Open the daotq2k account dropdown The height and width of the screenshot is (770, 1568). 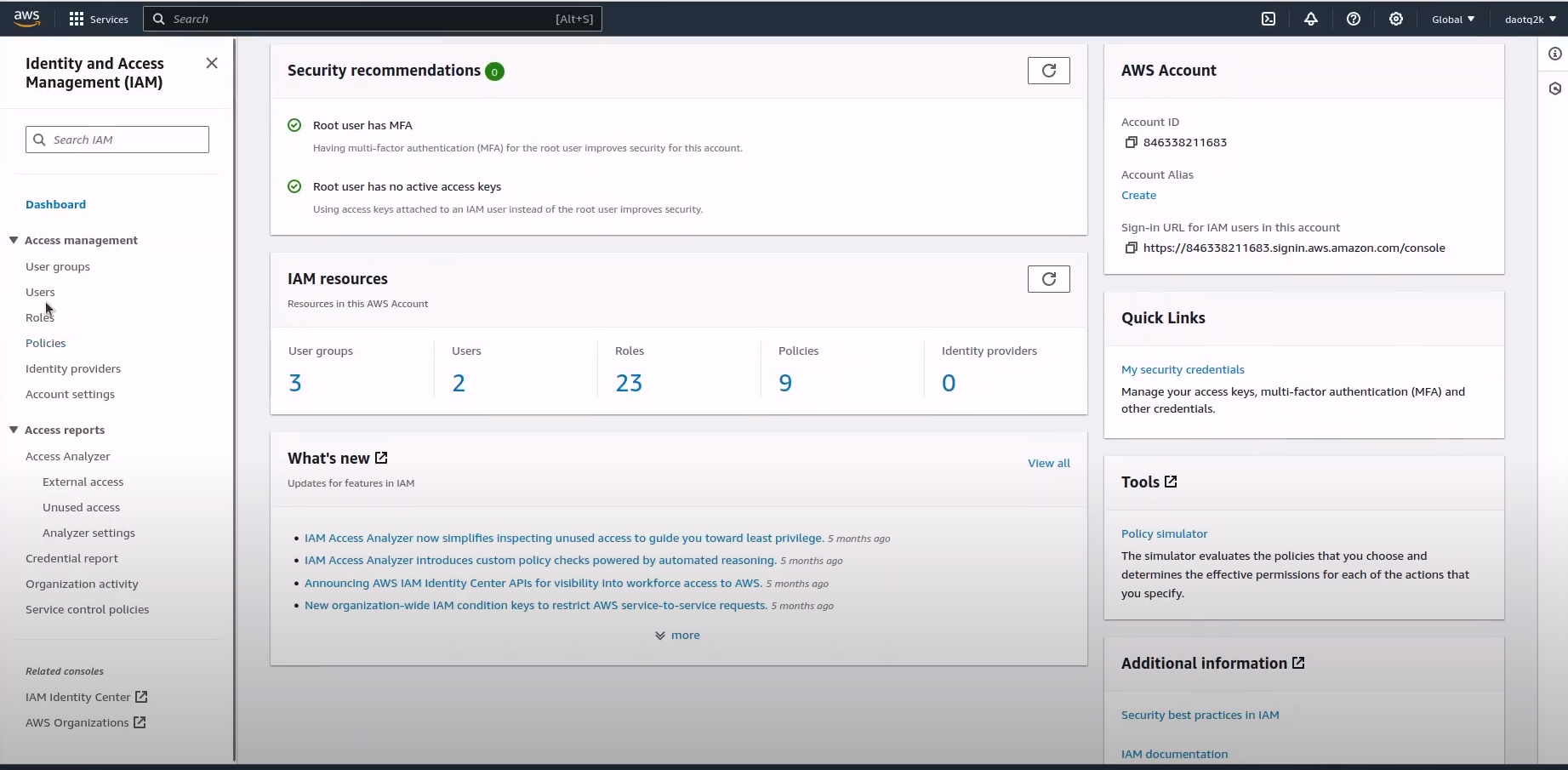1530,19
